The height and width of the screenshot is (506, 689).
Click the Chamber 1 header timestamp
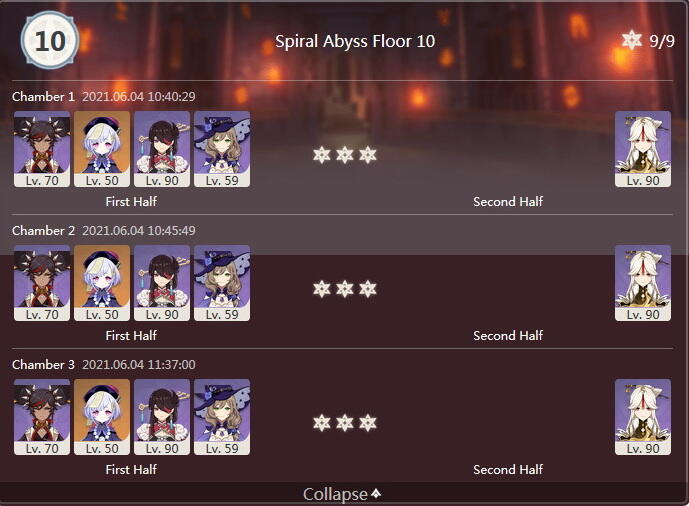[138, 97]
